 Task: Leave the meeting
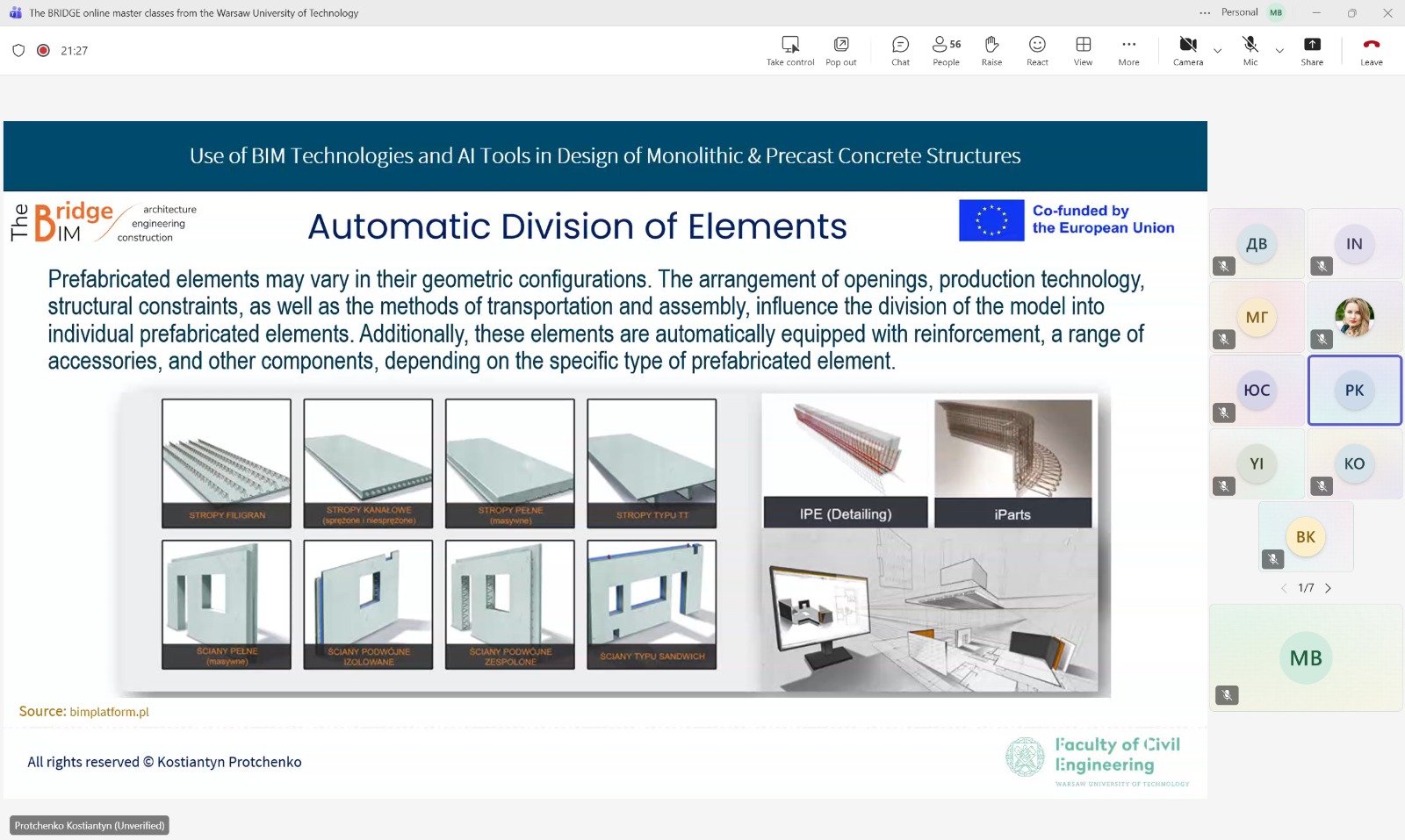click(1371, 50)
